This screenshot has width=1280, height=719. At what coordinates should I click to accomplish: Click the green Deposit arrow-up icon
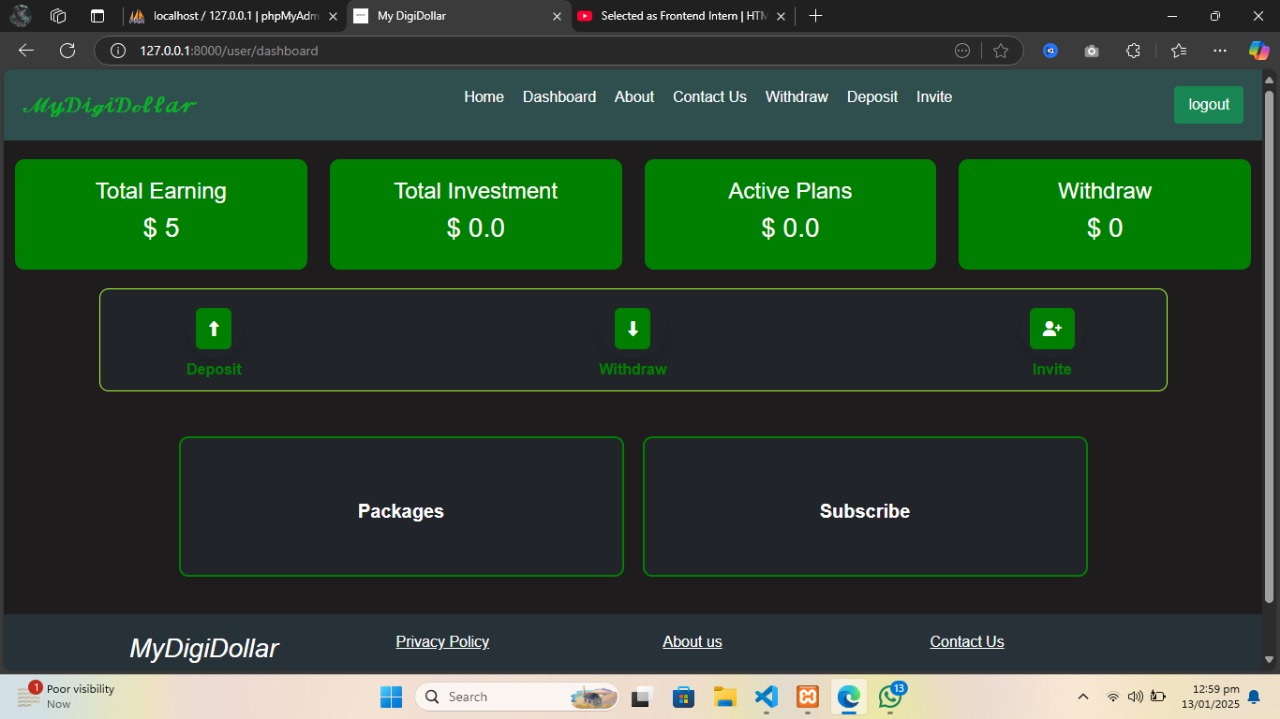[x=214, y=329]
